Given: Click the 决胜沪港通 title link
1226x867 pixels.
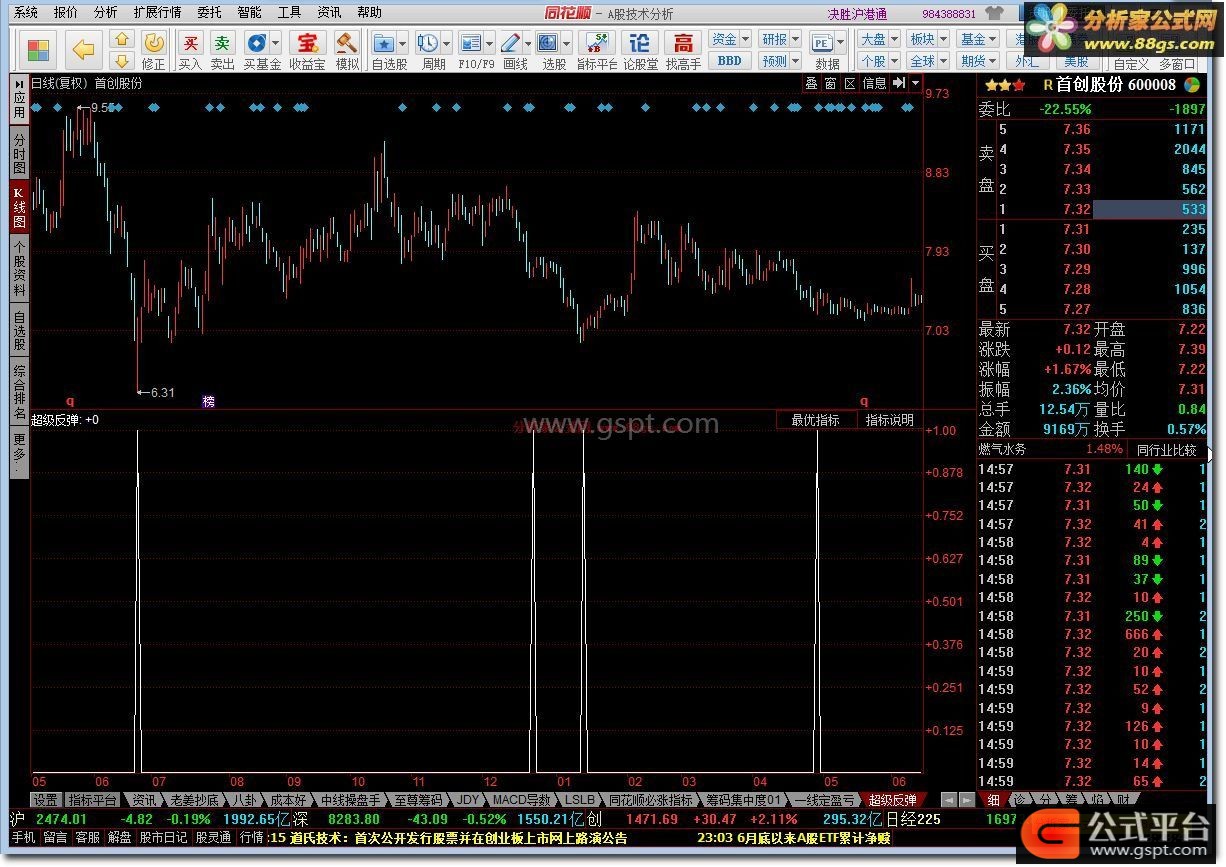Looking at the screenshot, I should 857,14.
